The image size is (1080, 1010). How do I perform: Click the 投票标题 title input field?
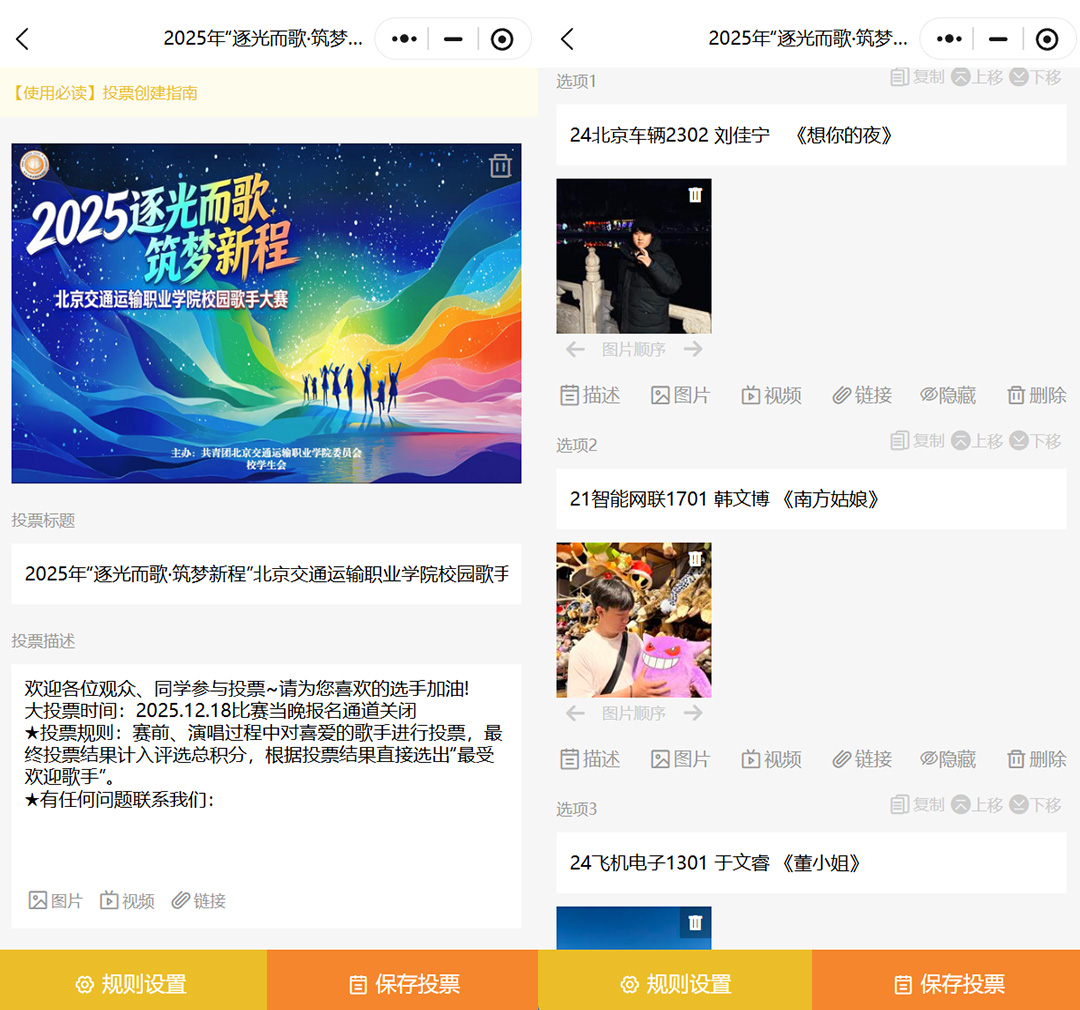[x=266, y=574]
